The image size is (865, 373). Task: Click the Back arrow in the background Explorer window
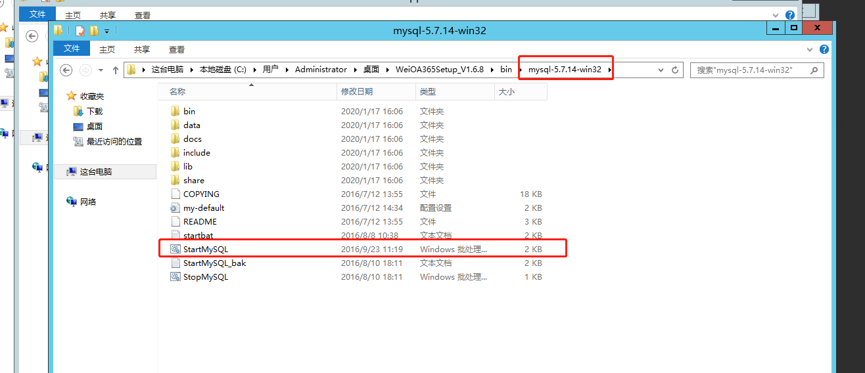coord(32,36)
